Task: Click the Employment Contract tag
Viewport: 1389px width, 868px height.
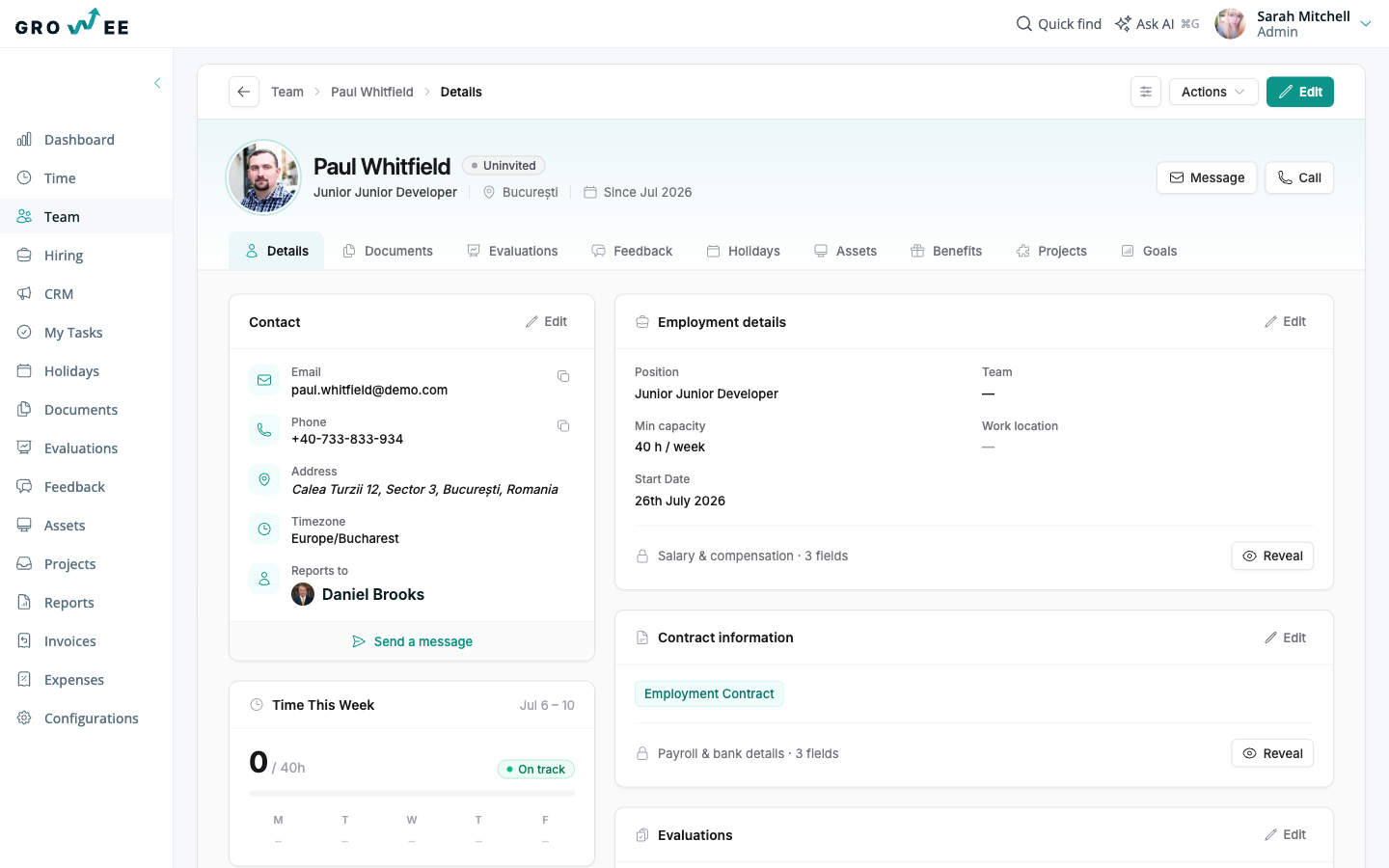Action: click(709, 693)
